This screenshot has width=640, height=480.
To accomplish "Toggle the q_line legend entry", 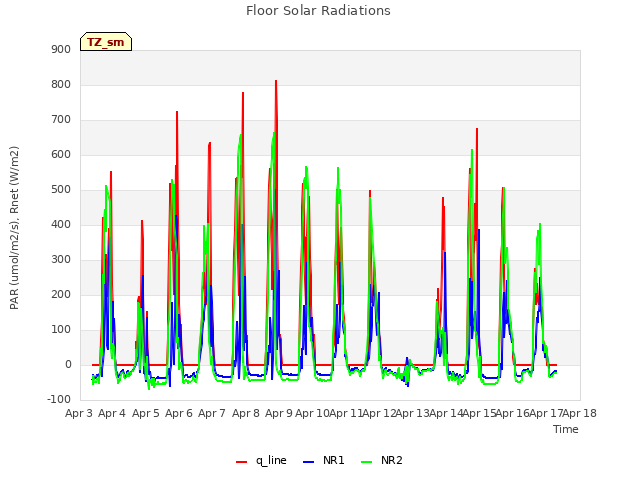I will (261, 460).
